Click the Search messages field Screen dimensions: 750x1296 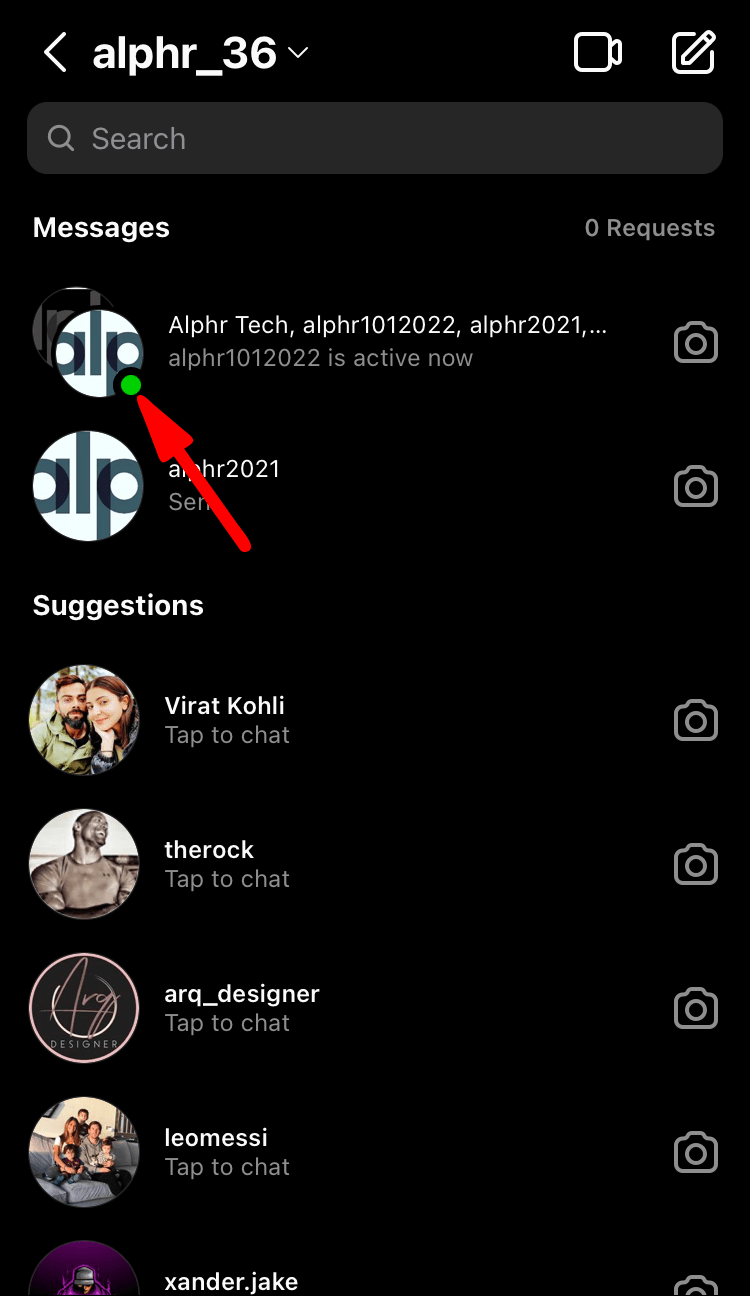coord(375,138)
